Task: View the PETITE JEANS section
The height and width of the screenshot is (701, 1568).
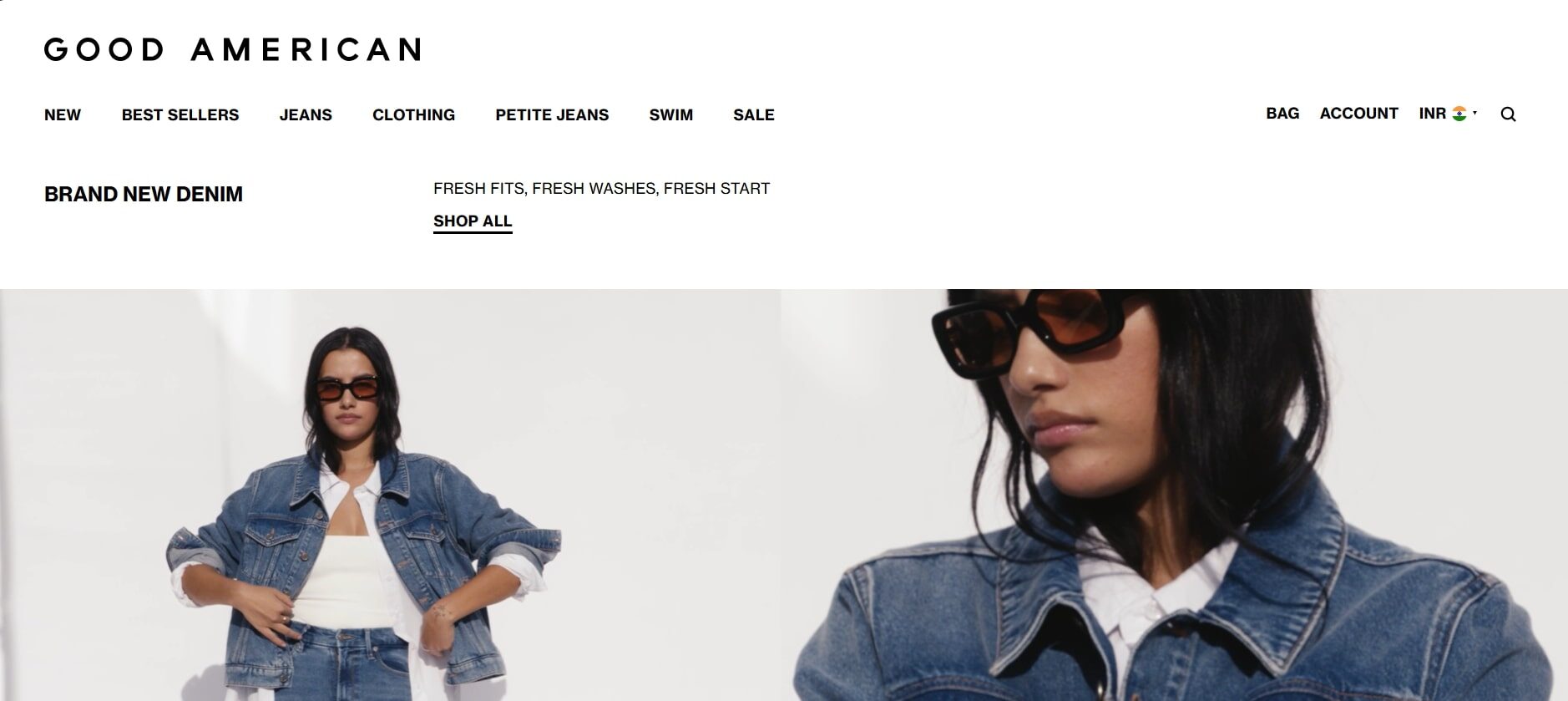Action: [x=552, y=115]
